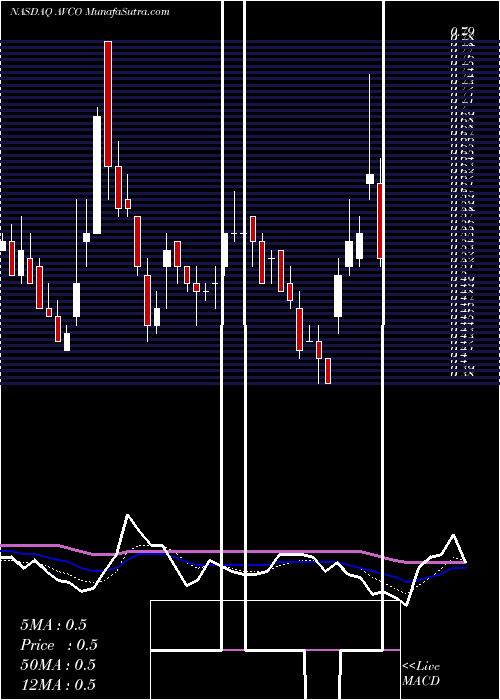Click the top price value on the price axis
This screenshot has width=500, height=700.
[x=462, y=31]
